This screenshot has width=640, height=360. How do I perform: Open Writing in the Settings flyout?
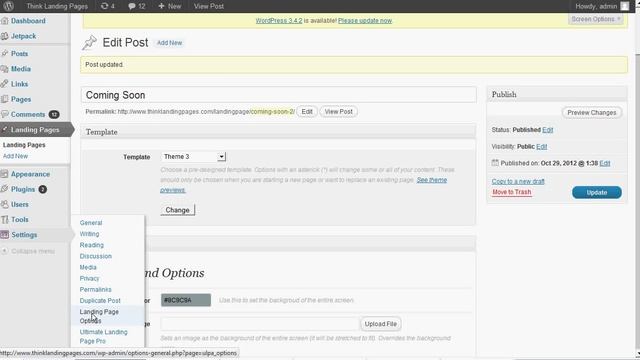[x=89, y=234]
